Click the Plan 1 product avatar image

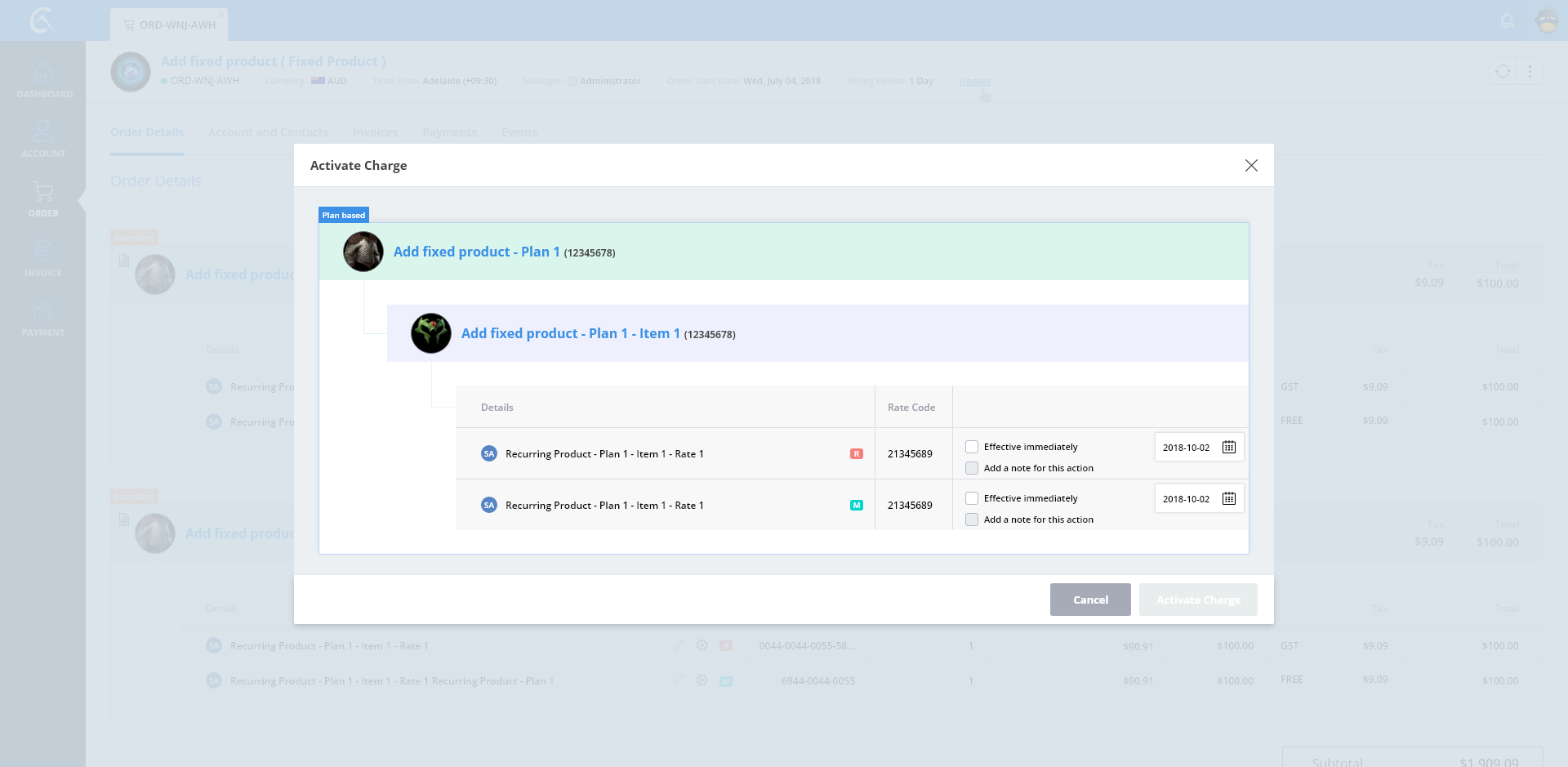point(363,252)
